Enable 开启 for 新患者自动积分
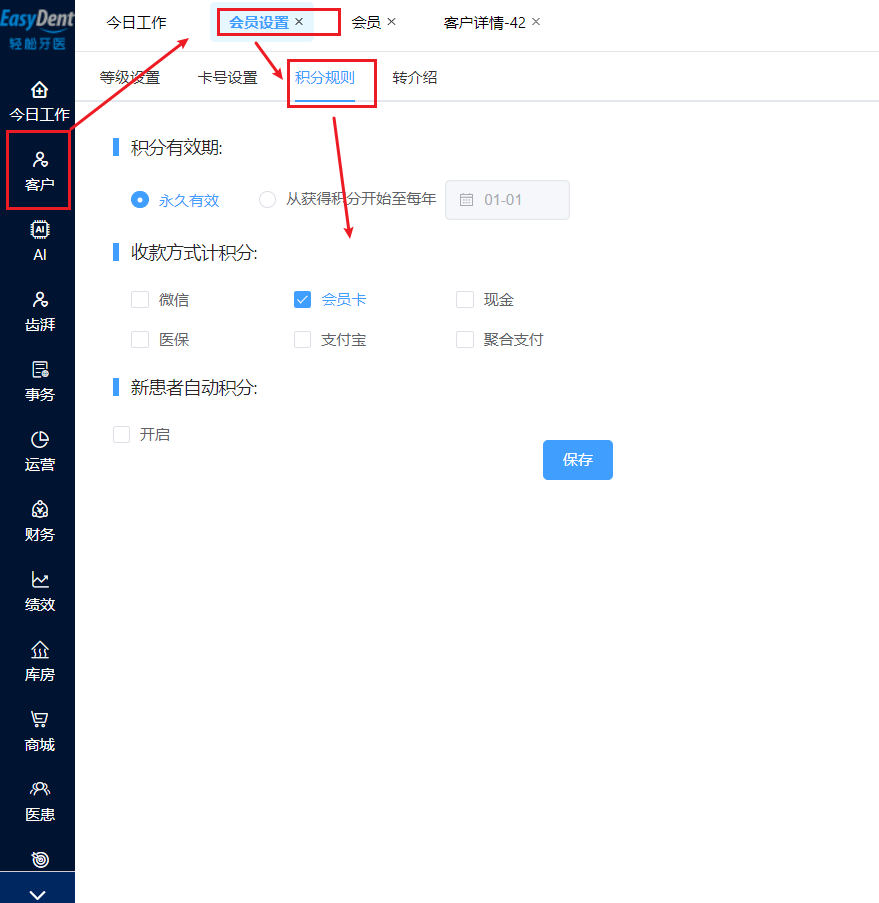 122,434
